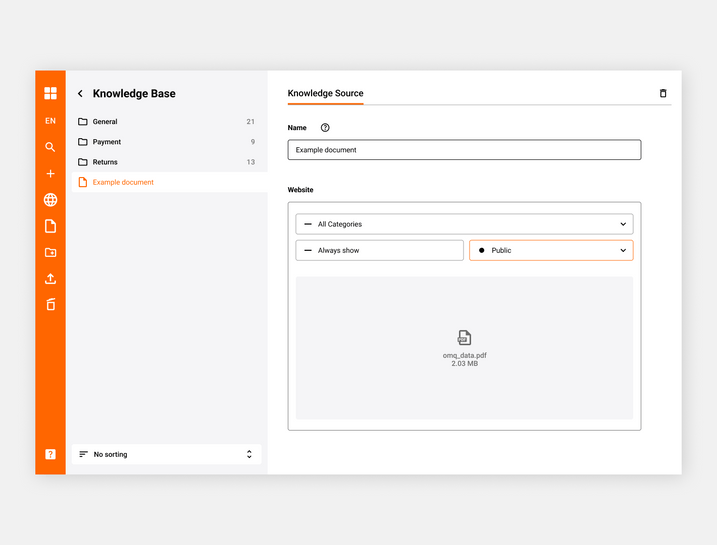Viewport: 717px width, 545px height.
Task: Open the Public visibility dropdown
Action: [x=551, y=250]
